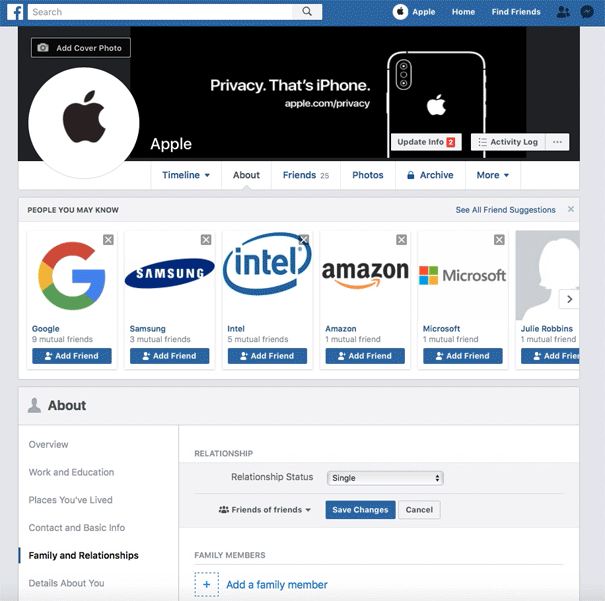Open the friend requests icon
The image size is (605, 601).
pyautogui.click(x=563, y=12)
